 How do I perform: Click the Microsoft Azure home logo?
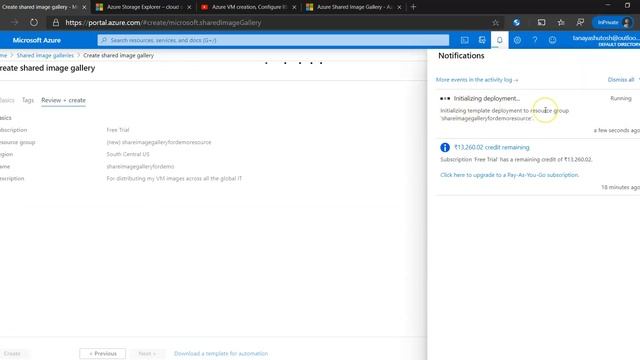(x=37, y=40)
